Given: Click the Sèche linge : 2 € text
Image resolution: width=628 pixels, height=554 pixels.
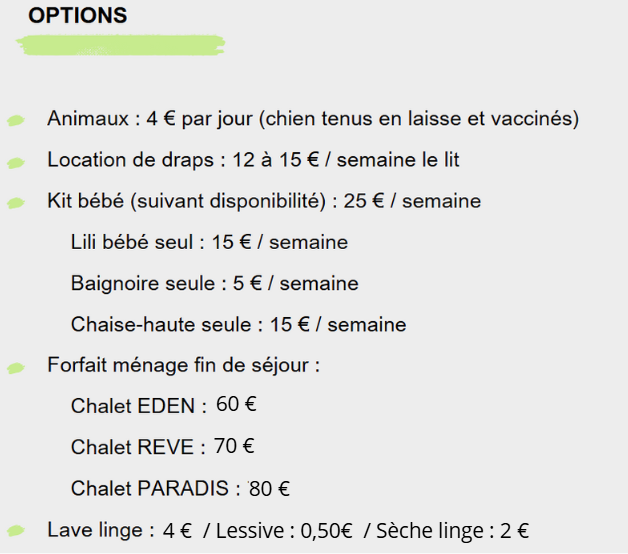Looking at the screenshot, I should 452,531.
